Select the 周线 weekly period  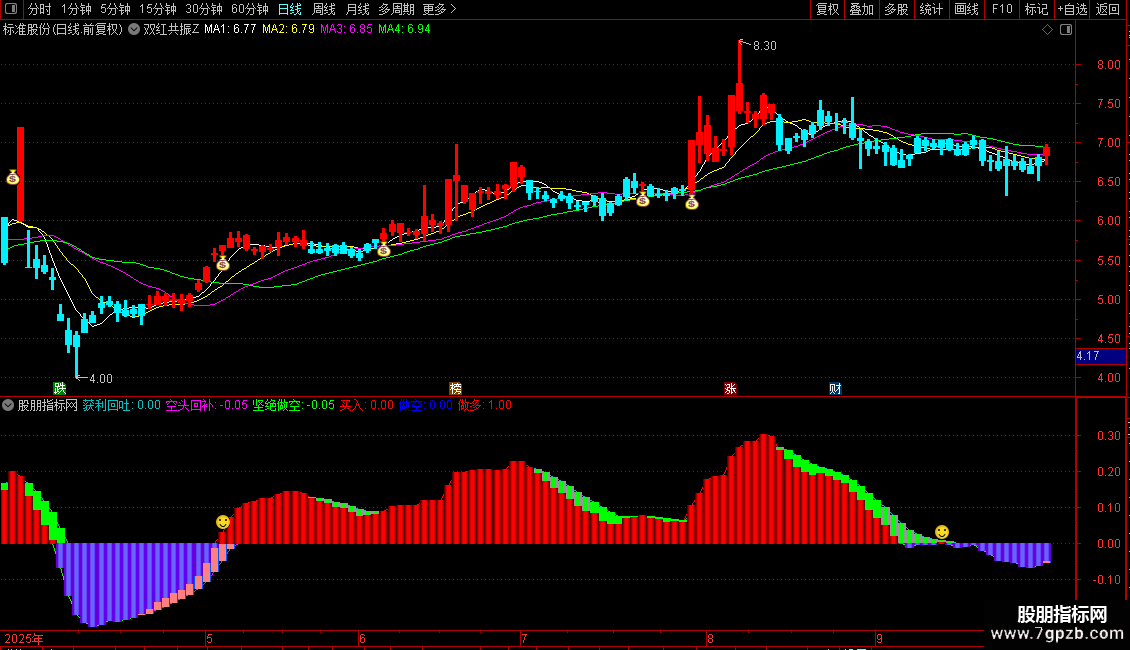click(x=324, y=9)
